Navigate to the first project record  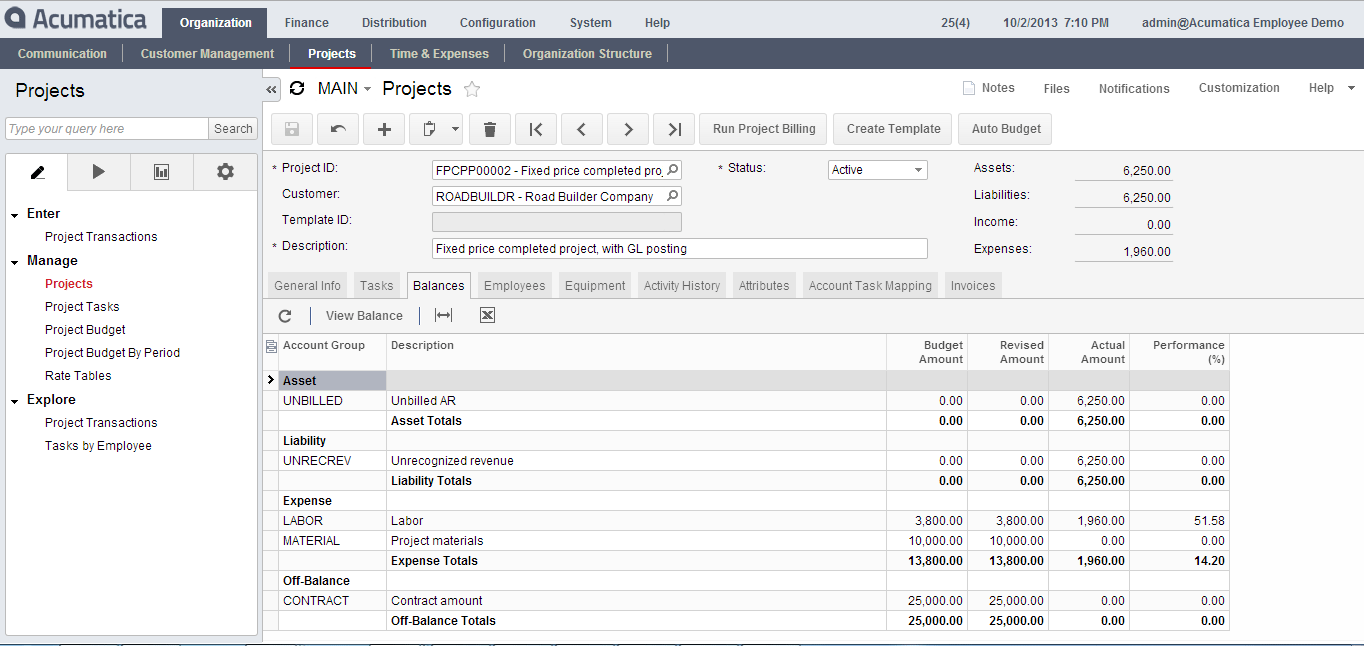click(536, 128)
